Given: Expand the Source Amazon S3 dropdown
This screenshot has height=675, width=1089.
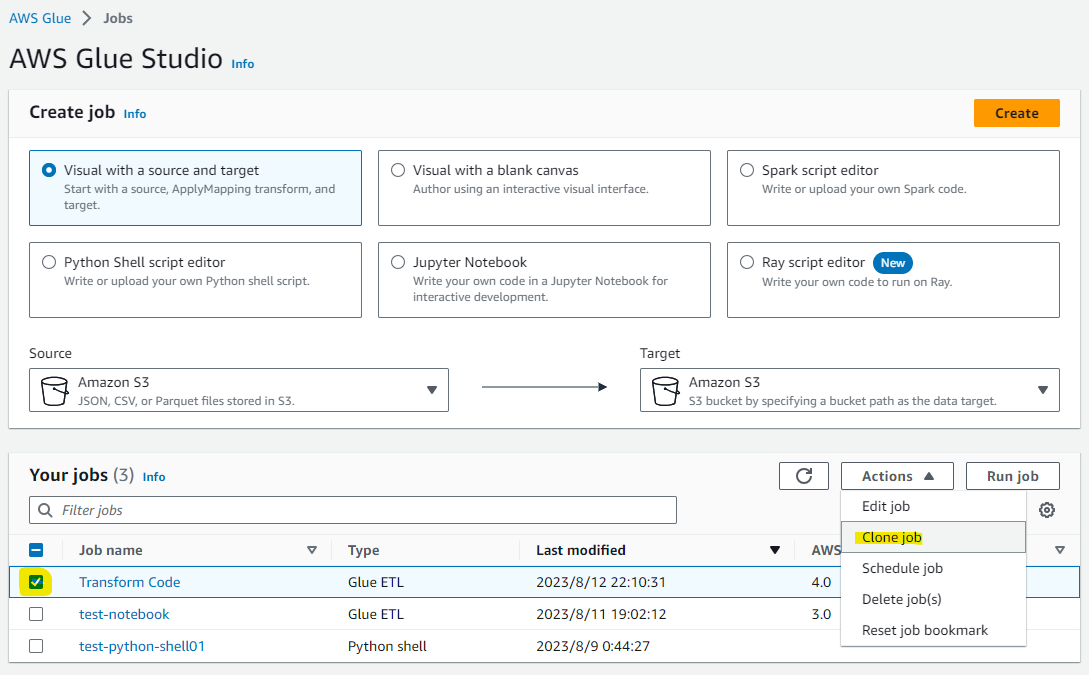Looking at the screenshot, I should pos(432,390).
